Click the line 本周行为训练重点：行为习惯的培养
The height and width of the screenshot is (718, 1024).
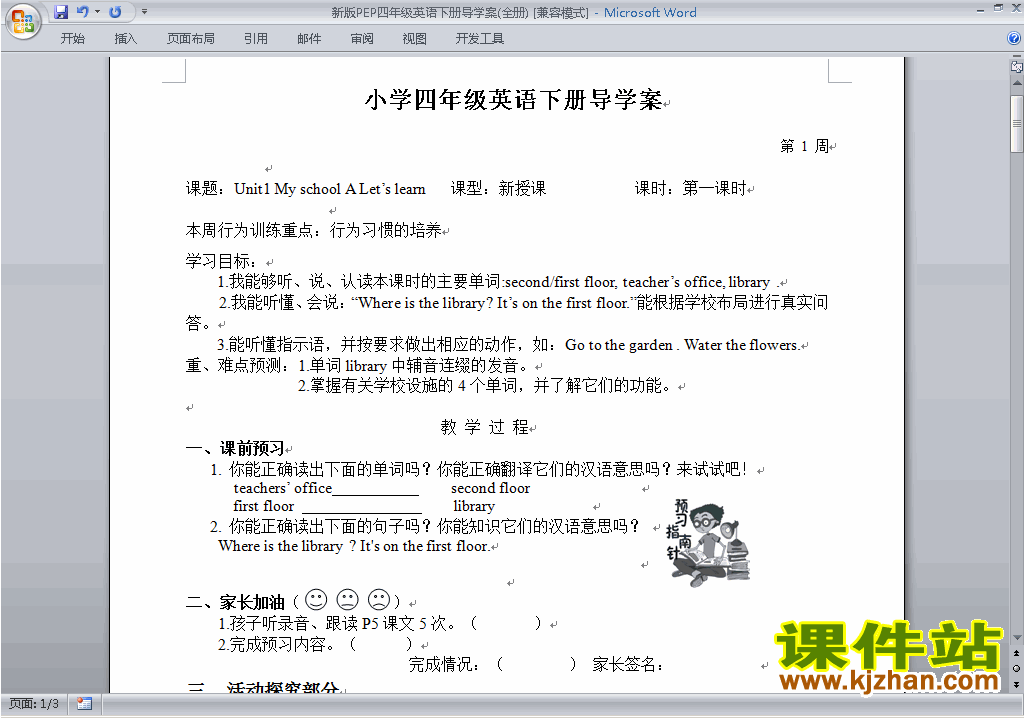click(313, 231)
